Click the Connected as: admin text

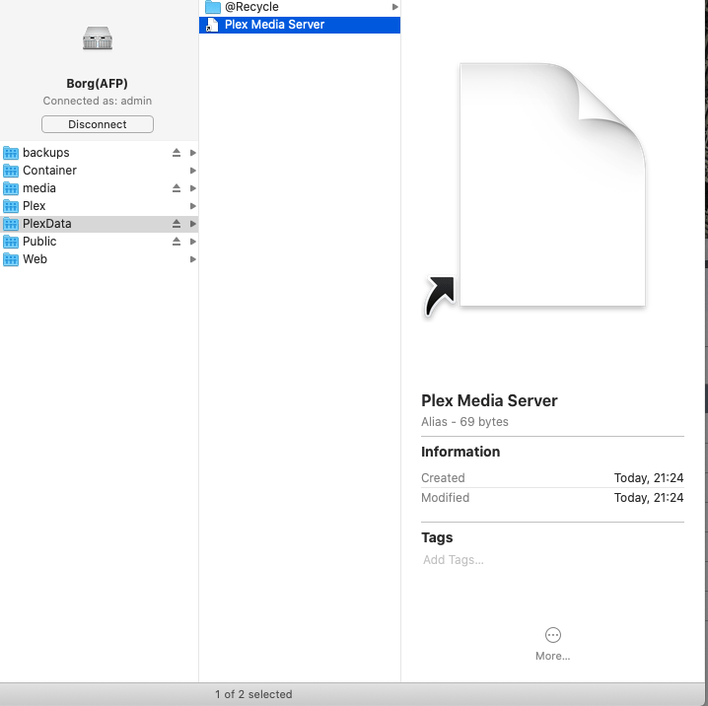(97, 101)
